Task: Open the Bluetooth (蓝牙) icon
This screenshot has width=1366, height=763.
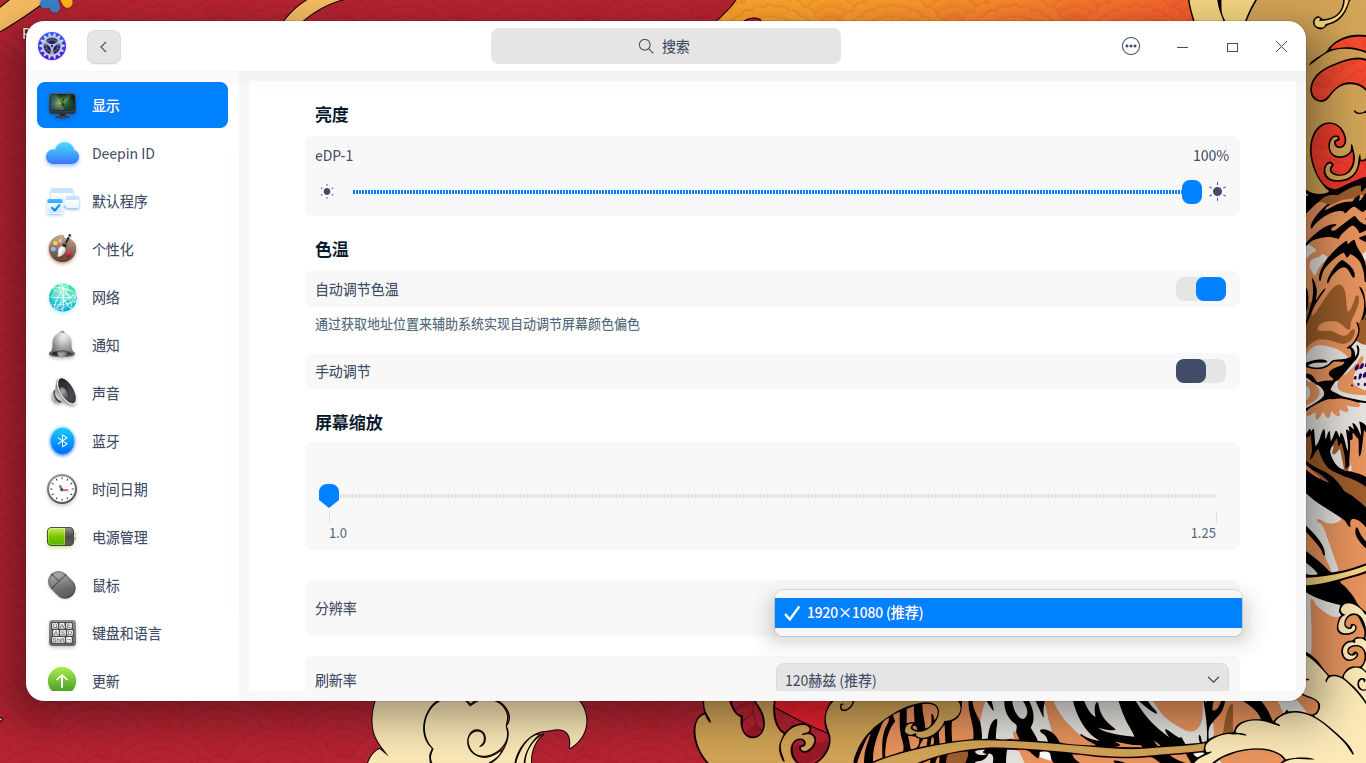Action: tap(62, 441)
